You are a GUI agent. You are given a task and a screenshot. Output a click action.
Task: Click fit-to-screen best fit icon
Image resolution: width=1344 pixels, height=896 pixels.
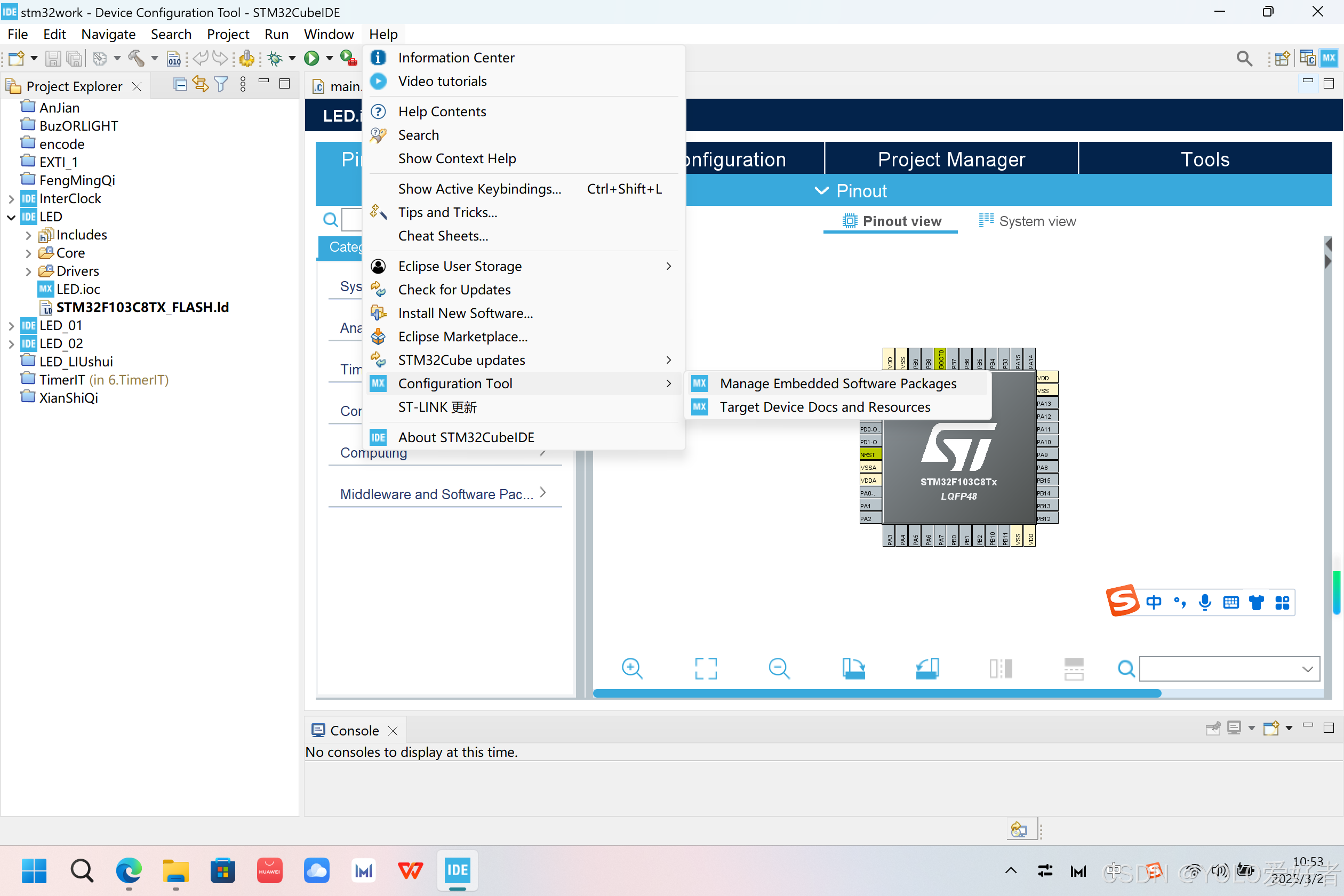pyautogui.click(x=706, y=668)
